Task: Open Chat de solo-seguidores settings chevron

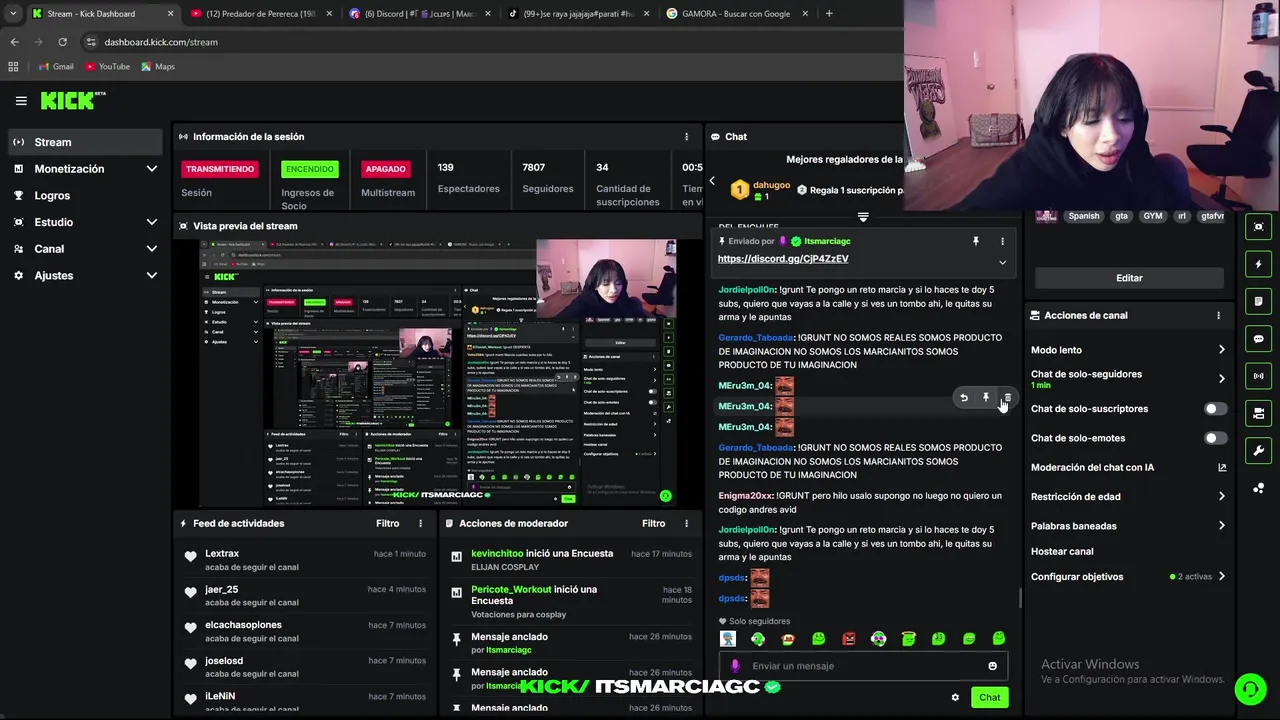Action: click(x=1221, y=379)
